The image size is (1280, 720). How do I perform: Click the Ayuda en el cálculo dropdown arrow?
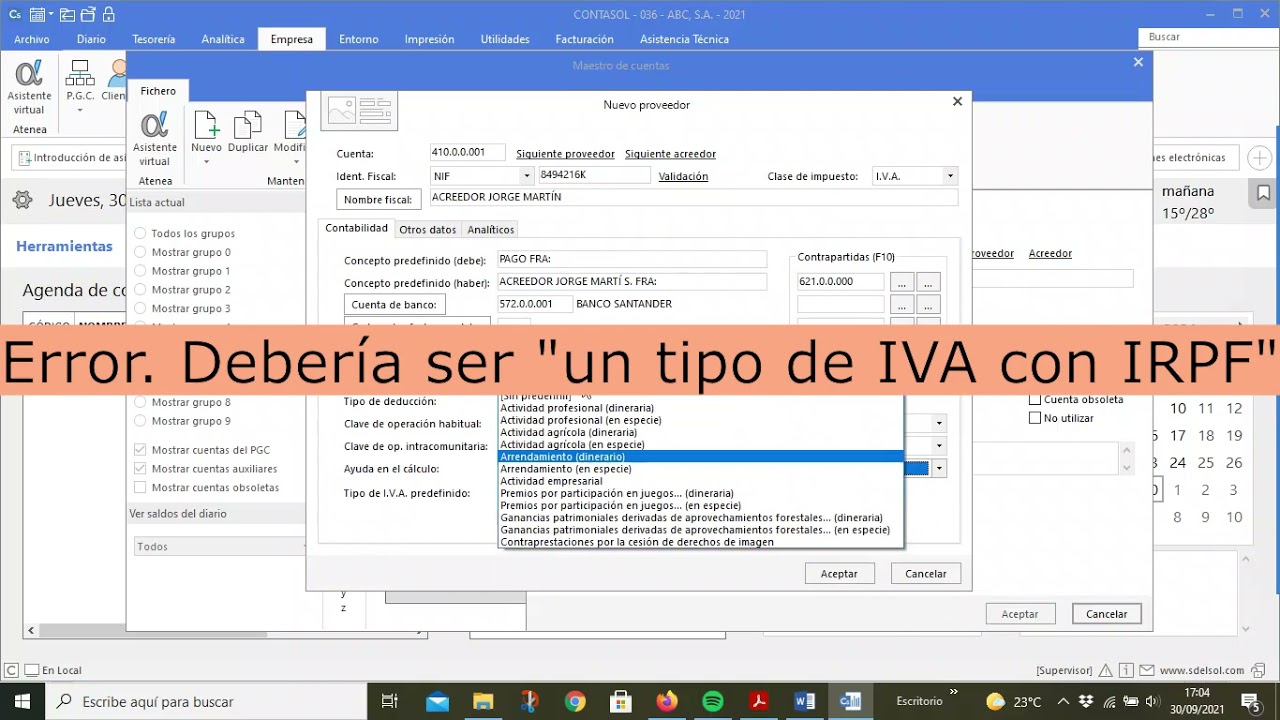[x=939, y=468]
